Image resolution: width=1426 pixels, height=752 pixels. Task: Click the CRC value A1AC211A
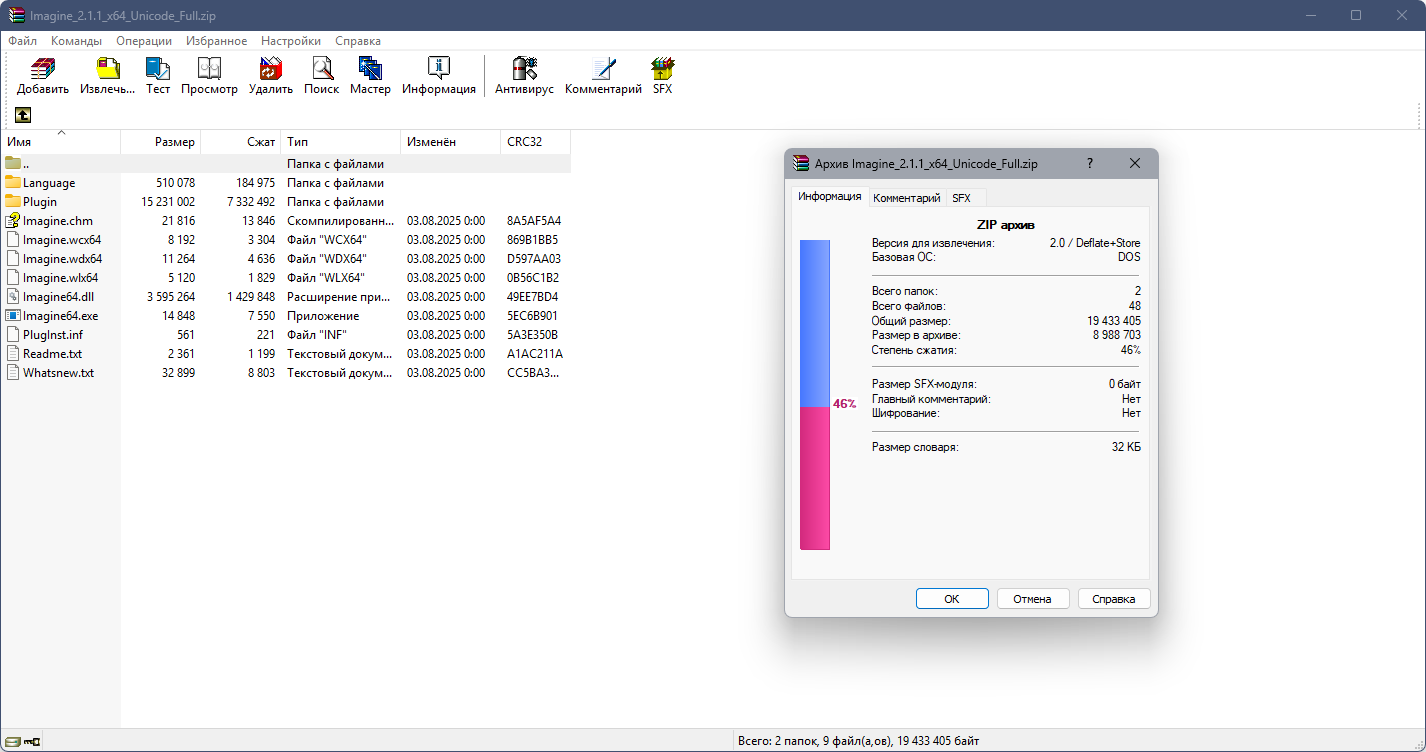[x=535, y=353]
